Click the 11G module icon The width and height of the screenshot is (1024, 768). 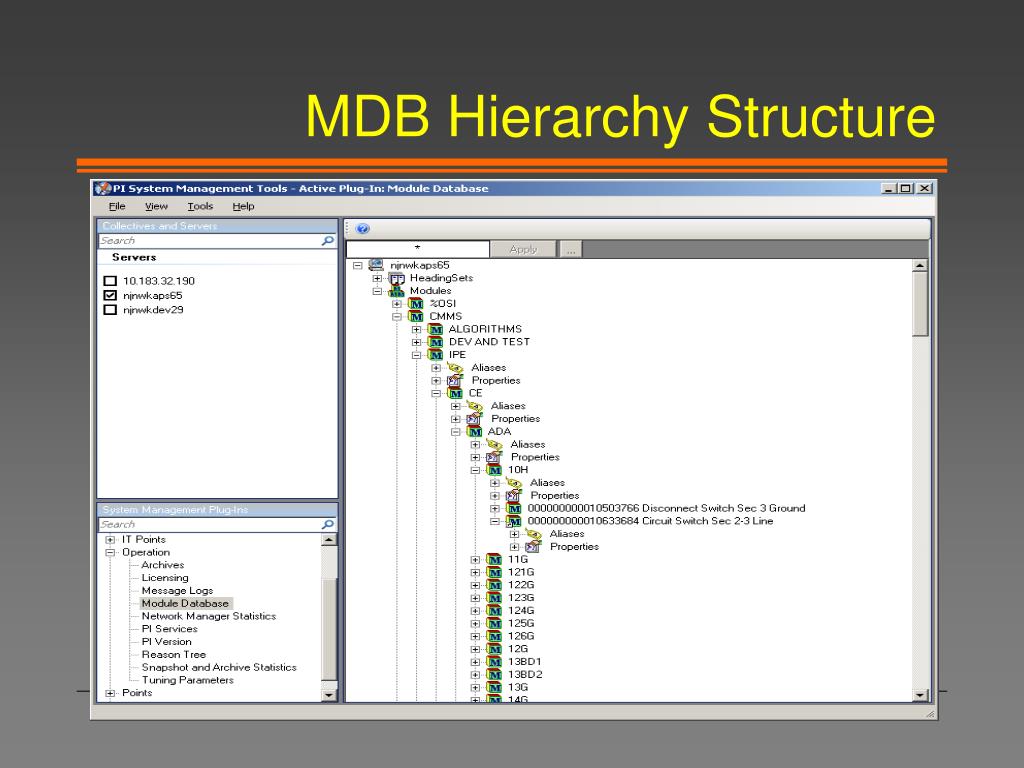click(x=495, y=560)
